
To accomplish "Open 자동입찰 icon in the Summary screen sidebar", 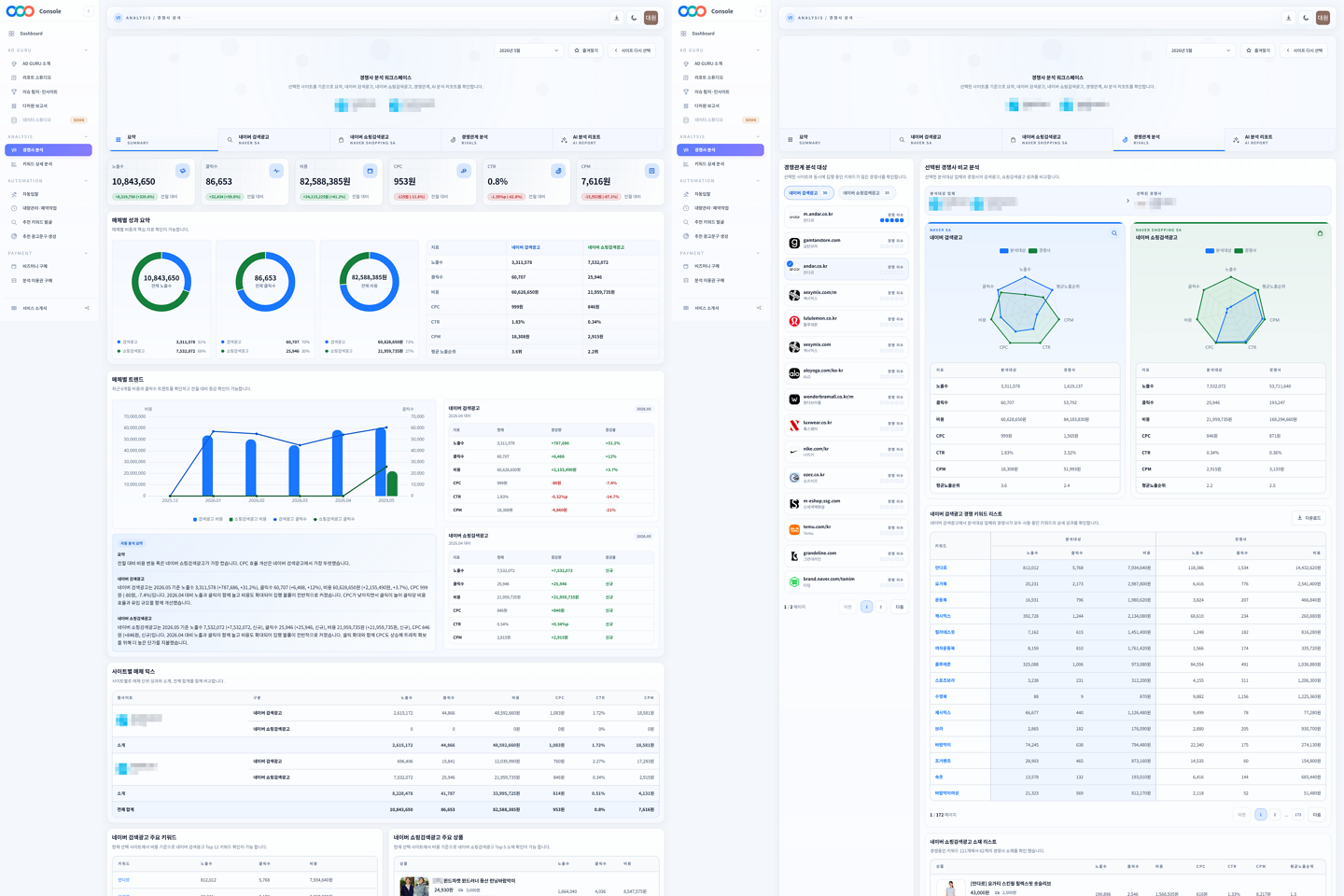I will pos(14,194).
